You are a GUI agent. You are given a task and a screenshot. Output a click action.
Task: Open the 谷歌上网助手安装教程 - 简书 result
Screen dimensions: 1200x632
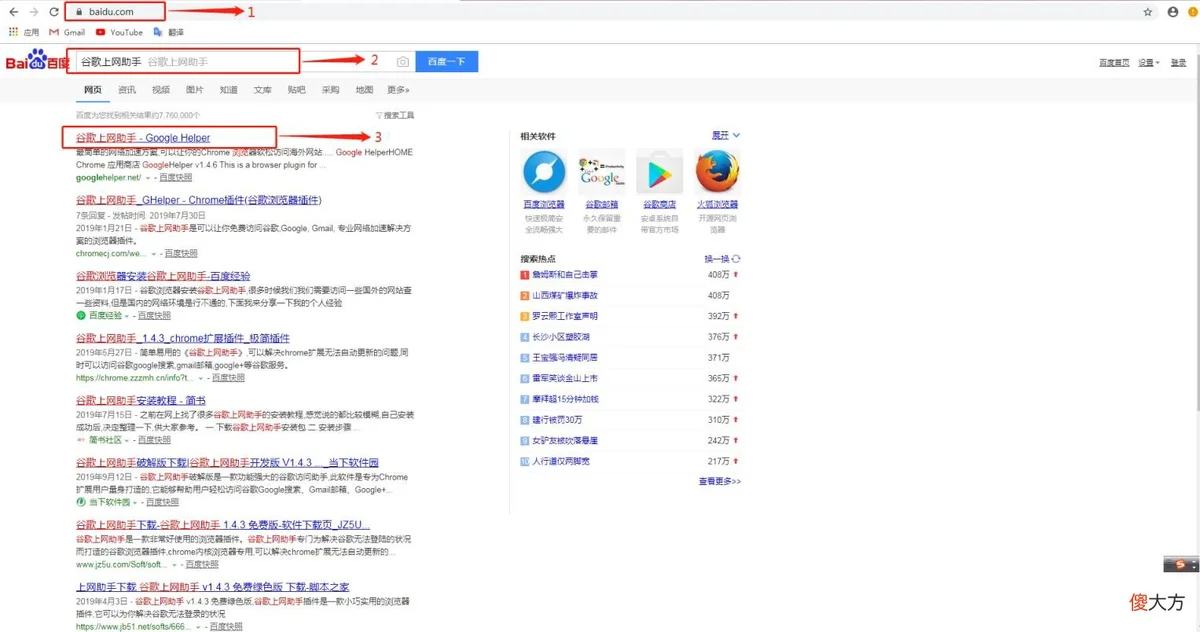(x=142, y=400)
